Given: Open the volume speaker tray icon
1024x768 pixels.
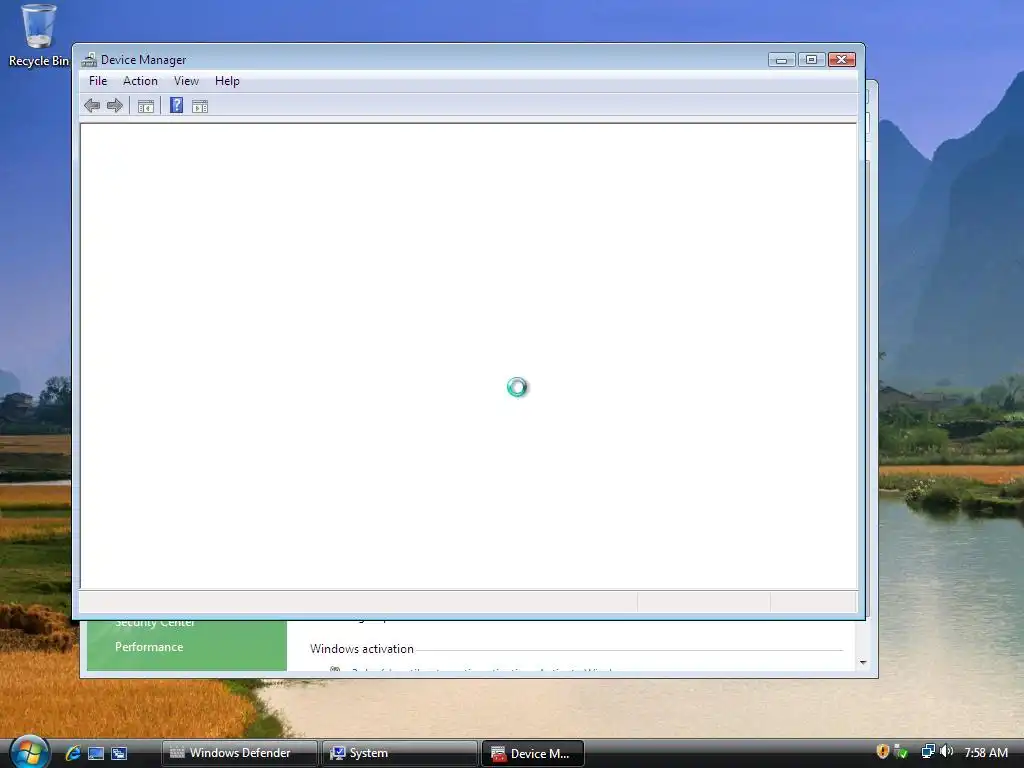Looking at the screenshot, I should [947, 752].
